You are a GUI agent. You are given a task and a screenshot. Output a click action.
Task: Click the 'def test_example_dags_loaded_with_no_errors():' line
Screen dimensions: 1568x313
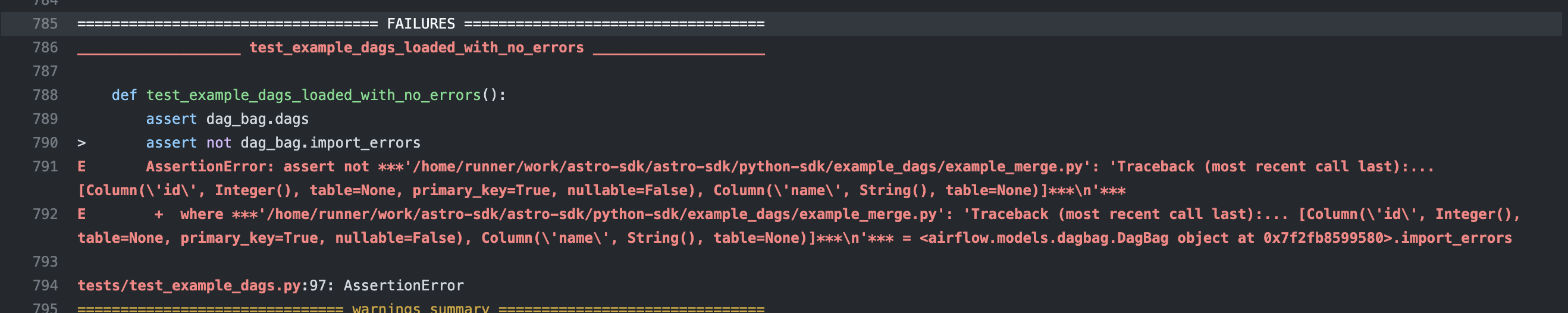pos(309,95)
